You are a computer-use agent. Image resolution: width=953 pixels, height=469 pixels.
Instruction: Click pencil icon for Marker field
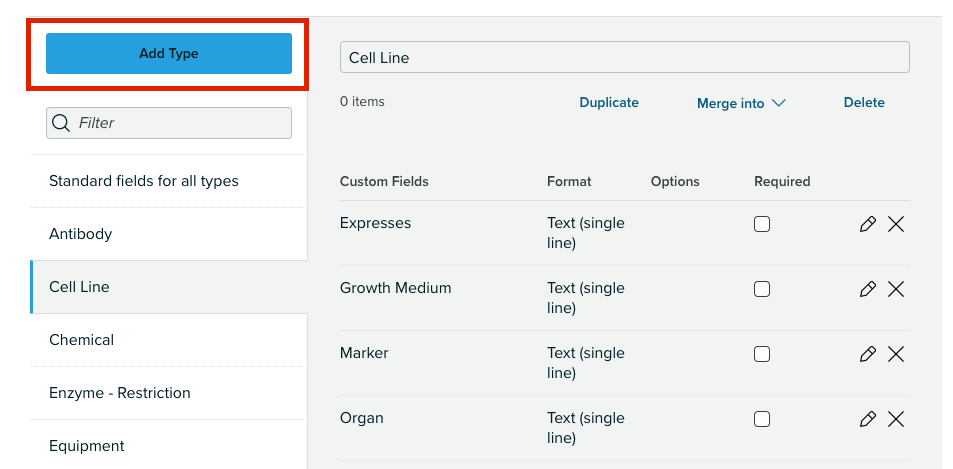click(868, 354)
